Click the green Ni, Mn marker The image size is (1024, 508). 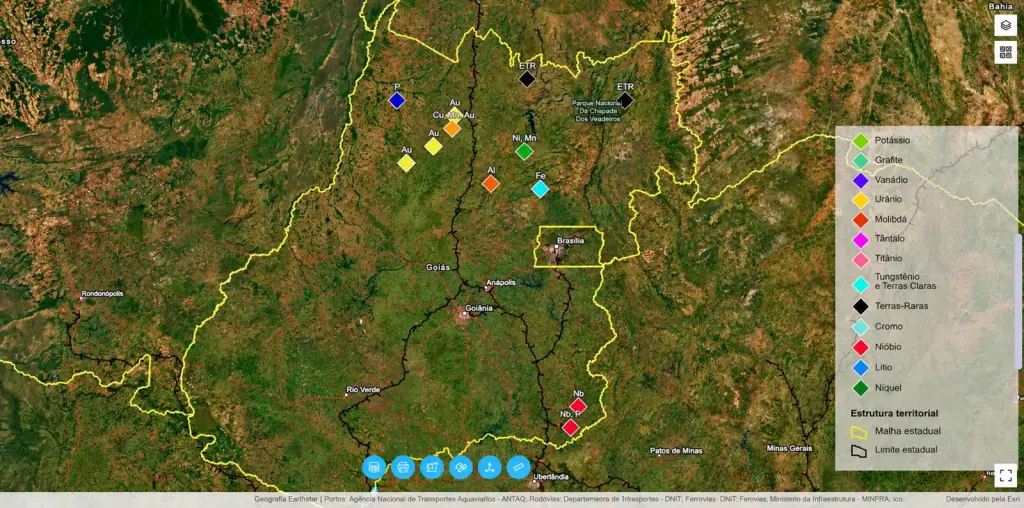point(524,151)
